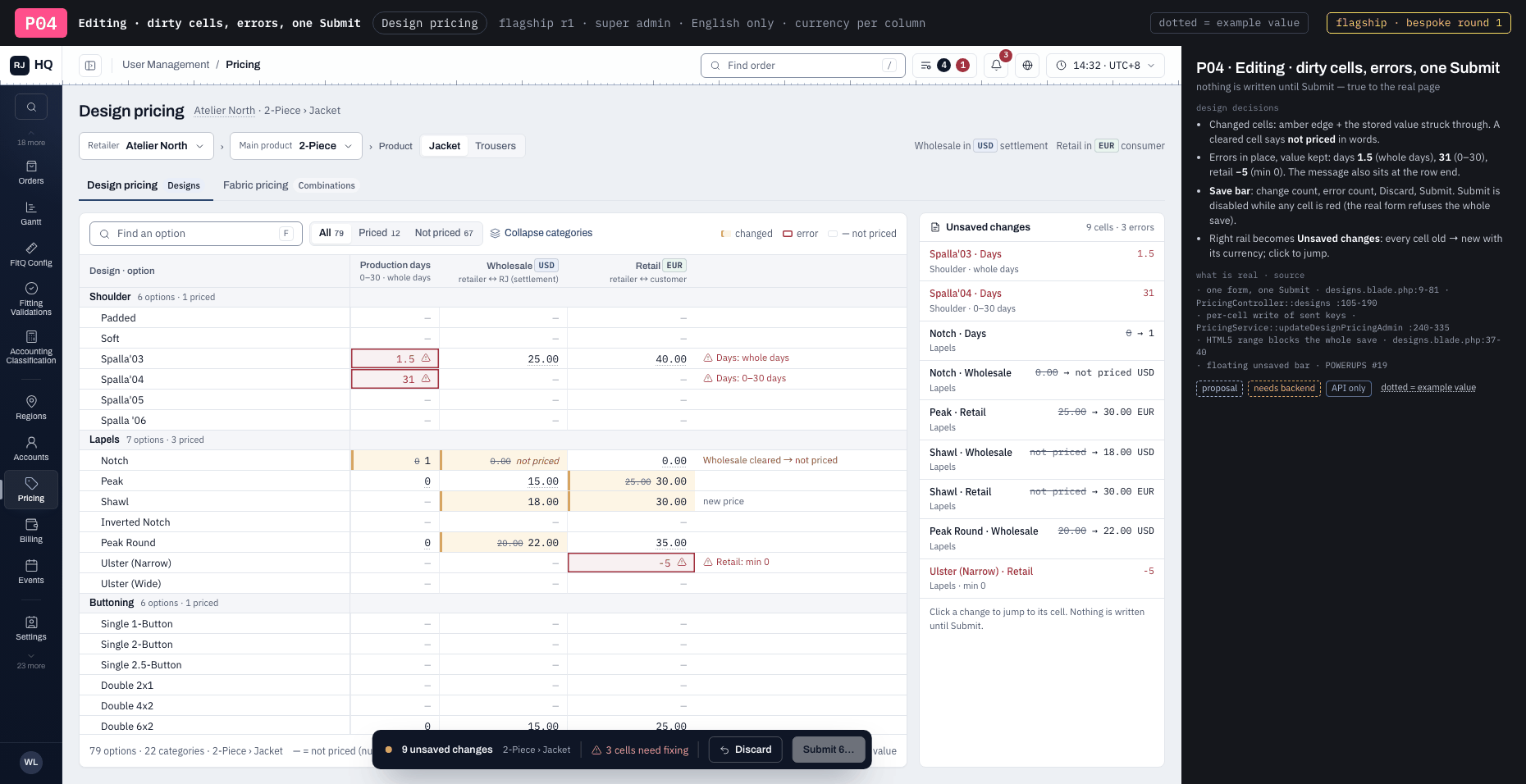Screen dimensions: 1526x784
Task: Jump to Spalla'03 · Days unsaved change
Action: [x=1041, y=261]
